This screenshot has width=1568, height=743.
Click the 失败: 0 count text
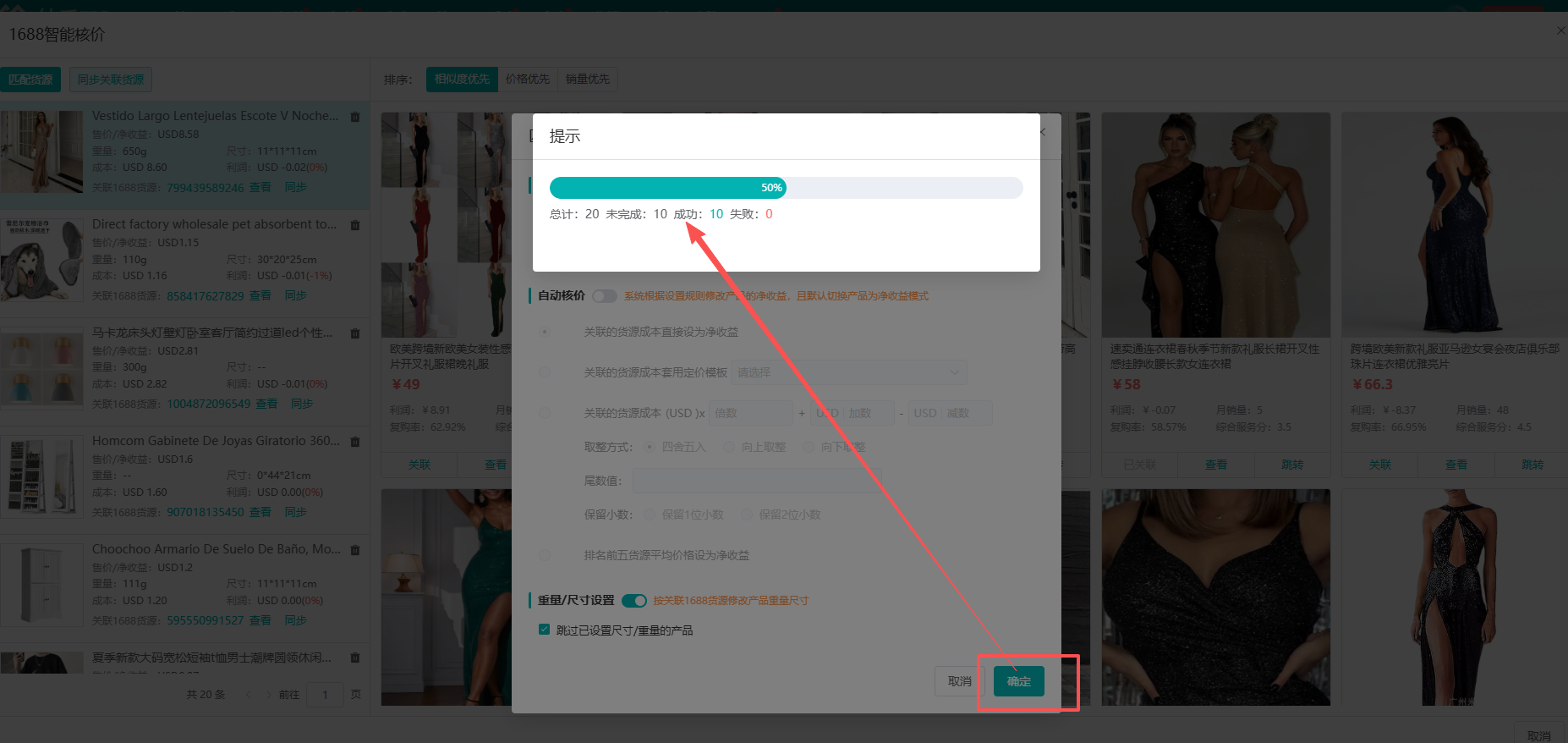[751, 214]
